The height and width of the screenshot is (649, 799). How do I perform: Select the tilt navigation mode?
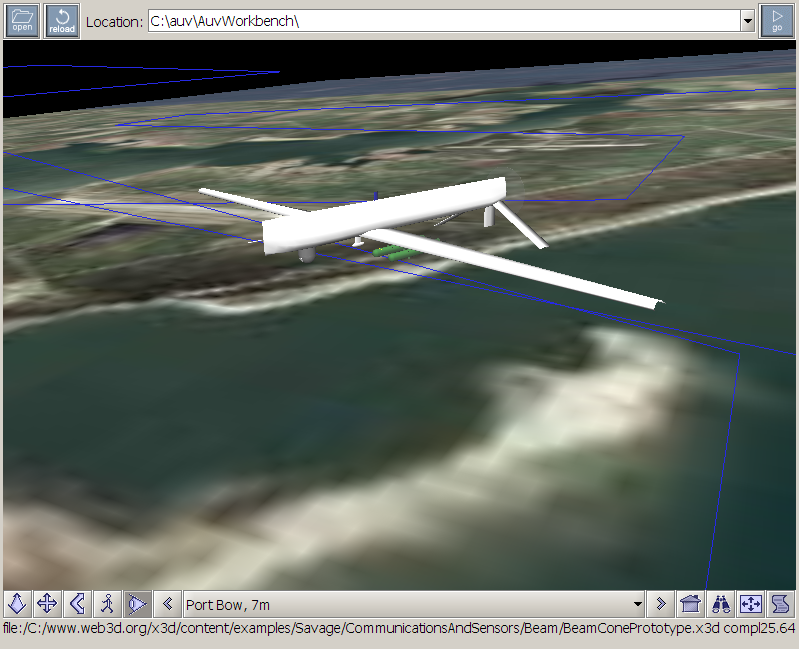click(77, 604)
